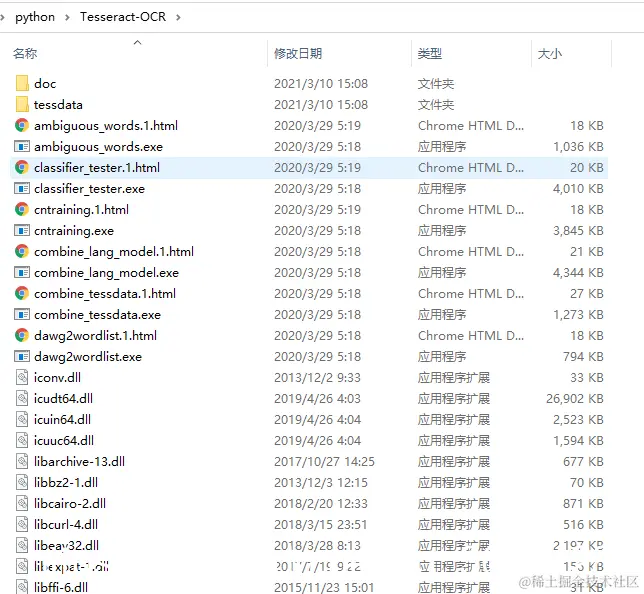Click Chrome icon of classifier_tester.1.html

click(22, 167)
